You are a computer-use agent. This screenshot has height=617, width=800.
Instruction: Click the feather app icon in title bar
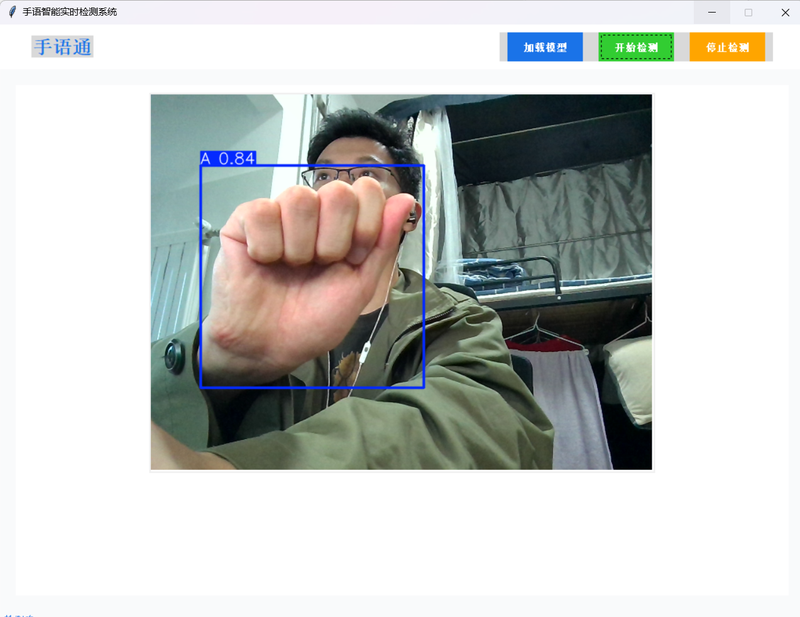12,12
